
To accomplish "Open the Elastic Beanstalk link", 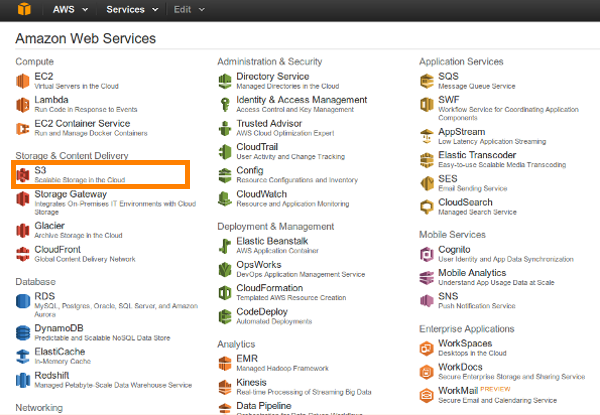I will point(272,241).
